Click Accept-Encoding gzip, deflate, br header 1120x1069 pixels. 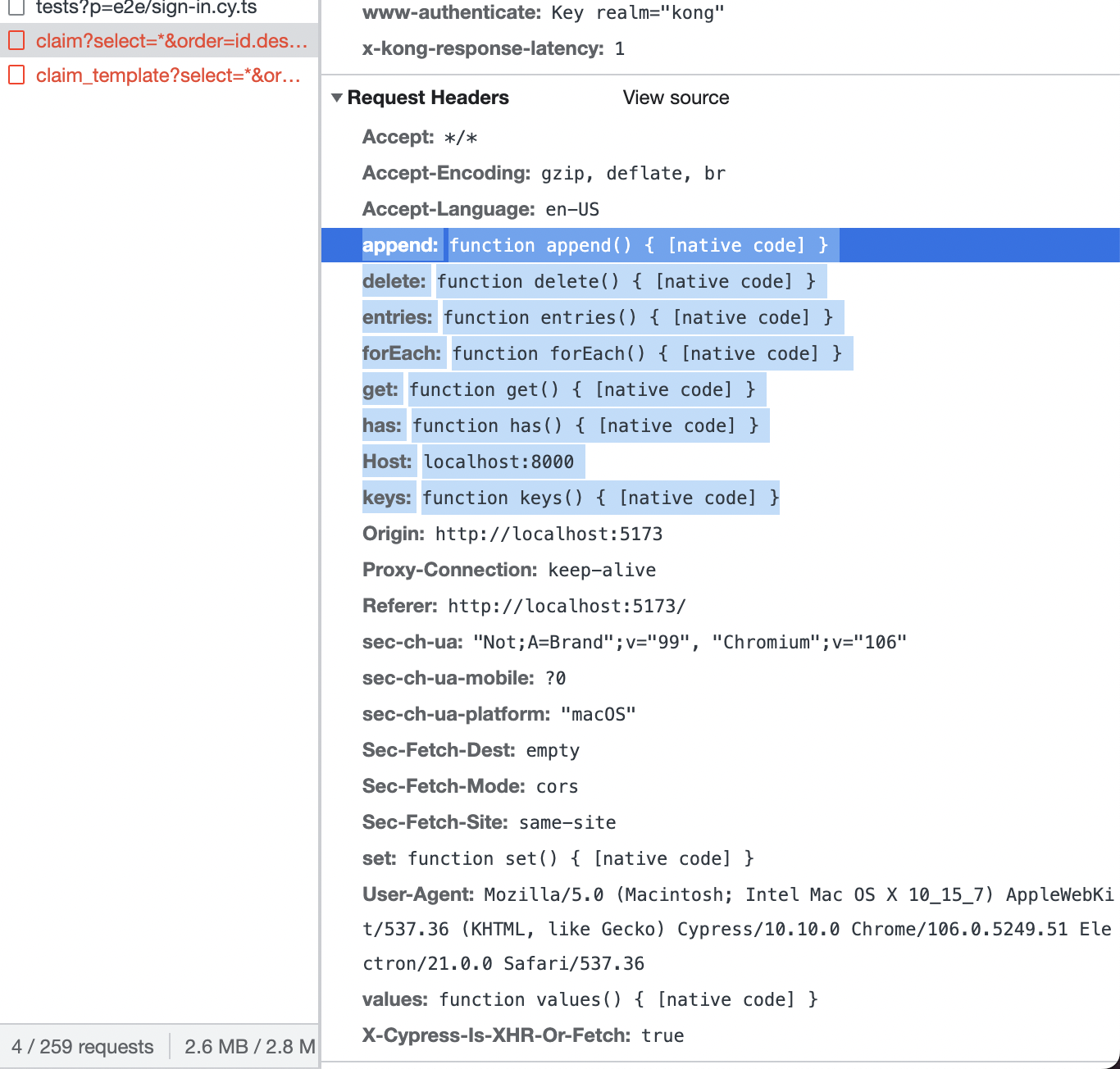point(544,173)
